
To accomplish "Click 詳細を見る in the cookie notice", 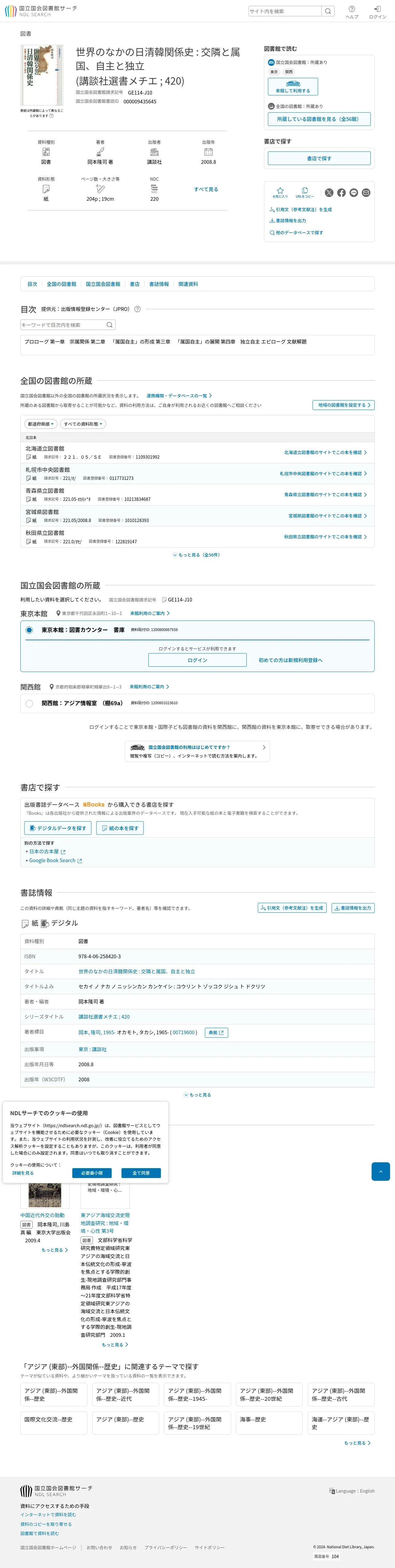I will coord(22,1173).
